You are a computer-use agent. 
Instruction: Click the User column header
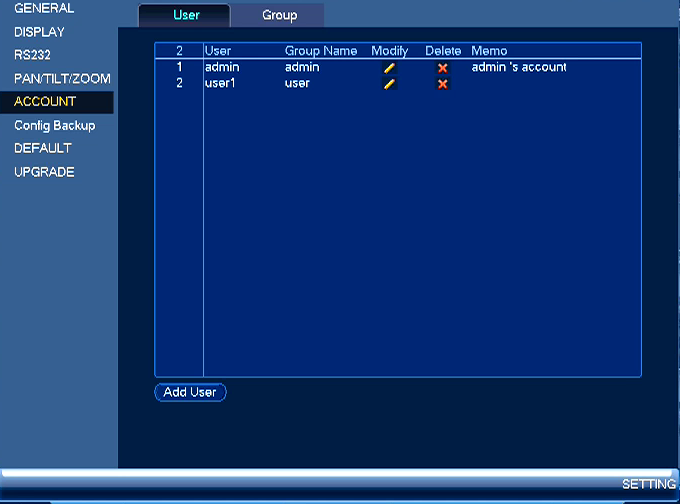point(218,51)
